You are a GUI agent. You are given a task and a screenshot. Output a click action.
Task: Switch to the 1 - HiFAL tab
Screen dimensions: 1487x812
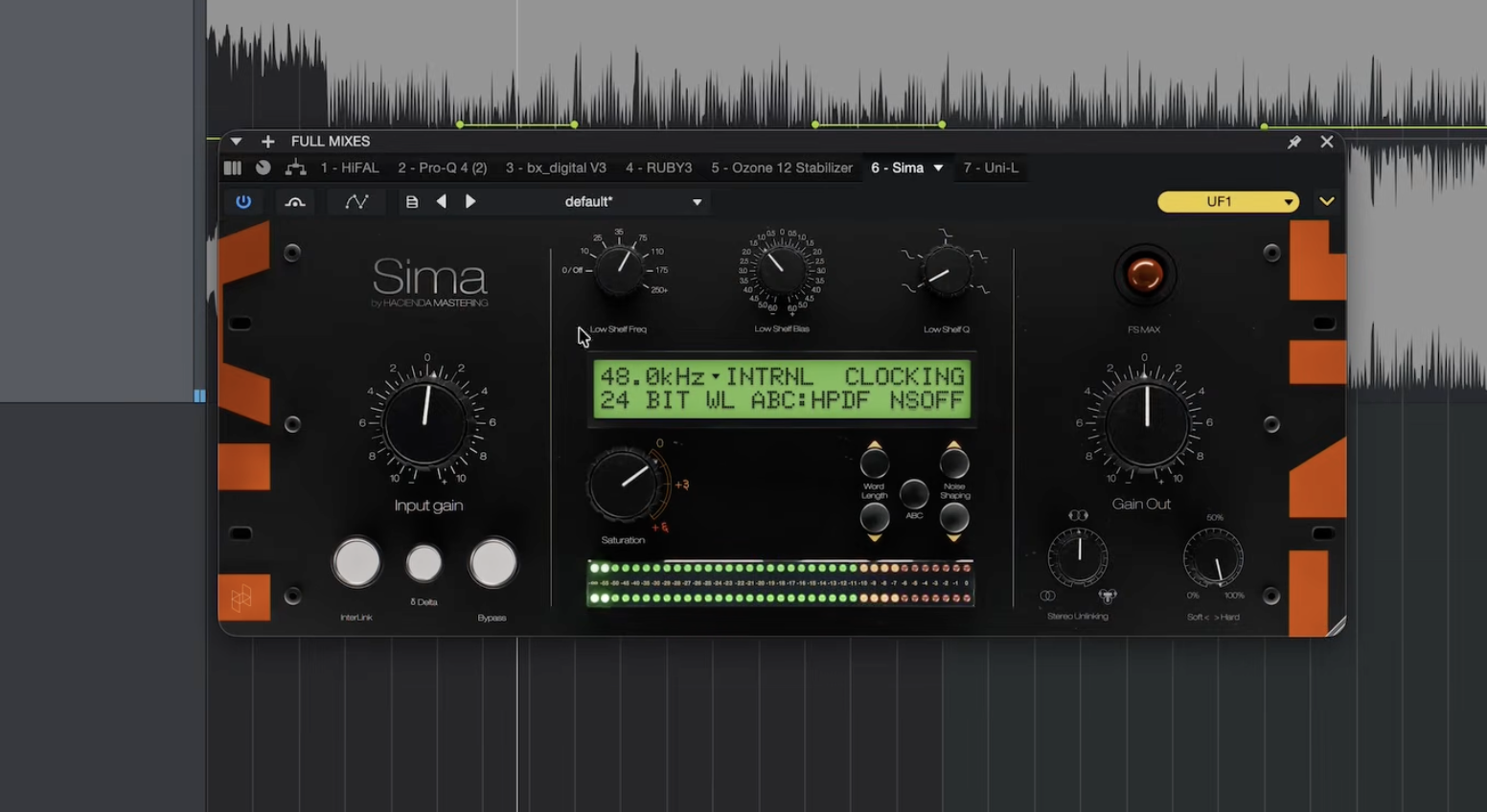(x=350, y=169)
